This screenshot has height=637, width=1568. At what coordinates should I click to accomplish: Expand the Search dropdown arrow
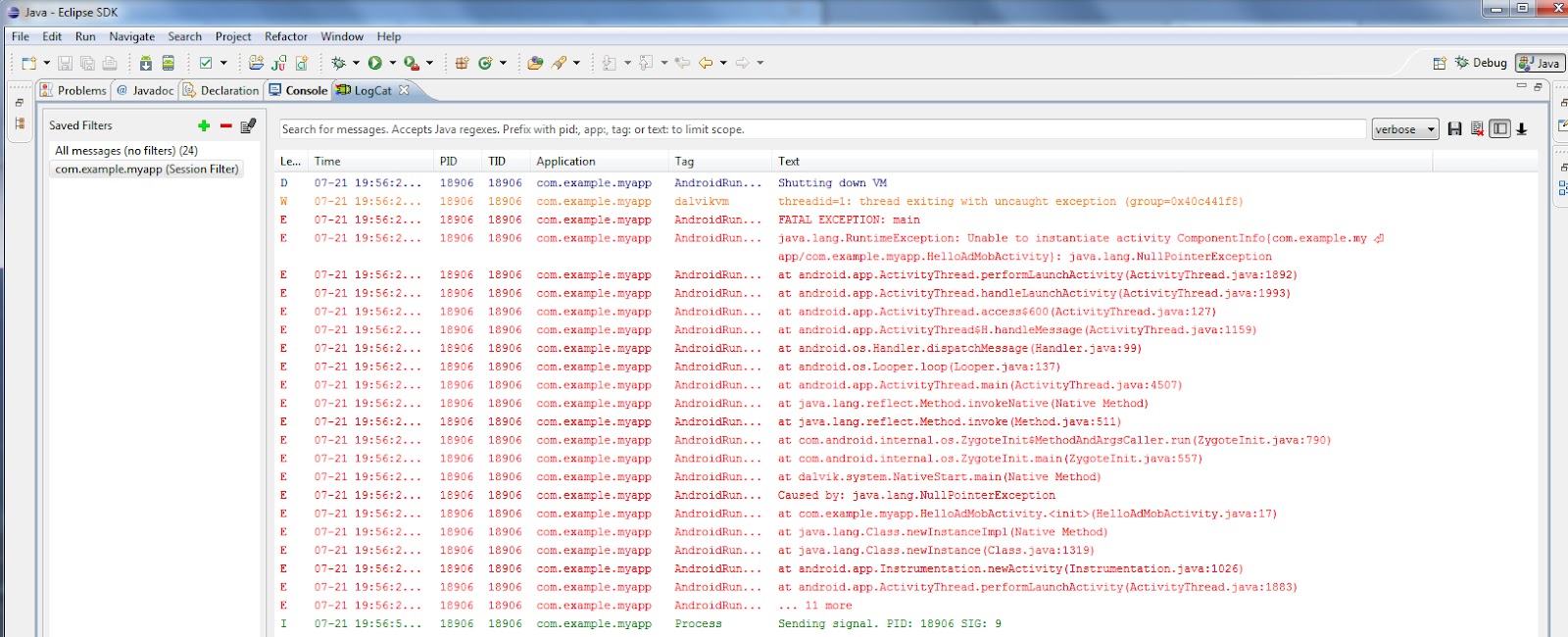coord(576,63)
